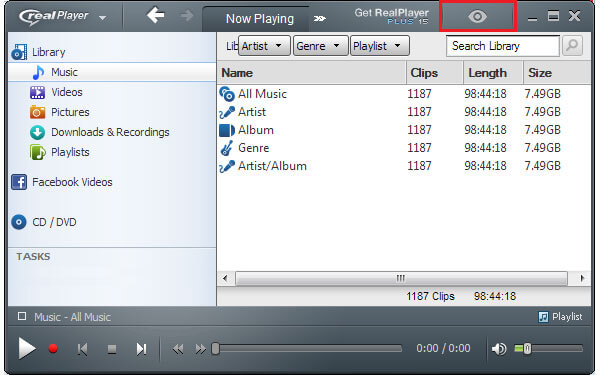600x375 pixels.
Task: Open the RealPlayer logo menu
Action: tap(63, 16)
